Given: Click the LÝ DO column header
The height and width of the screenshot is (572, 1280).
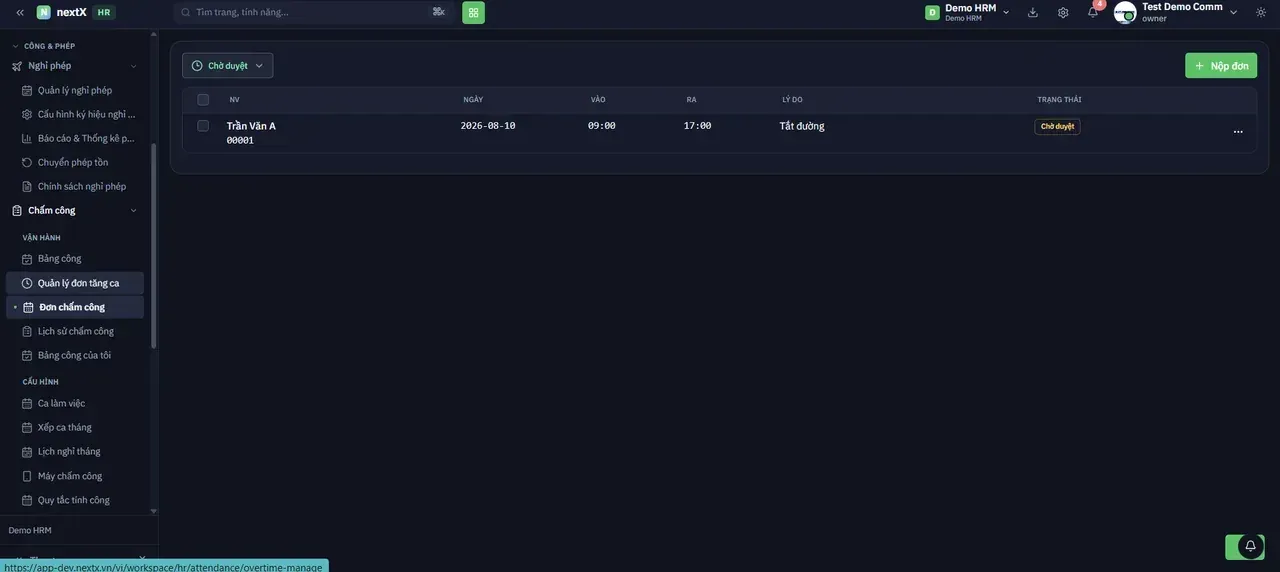Looking at the screenshot, I should click(x=792, y=100).
